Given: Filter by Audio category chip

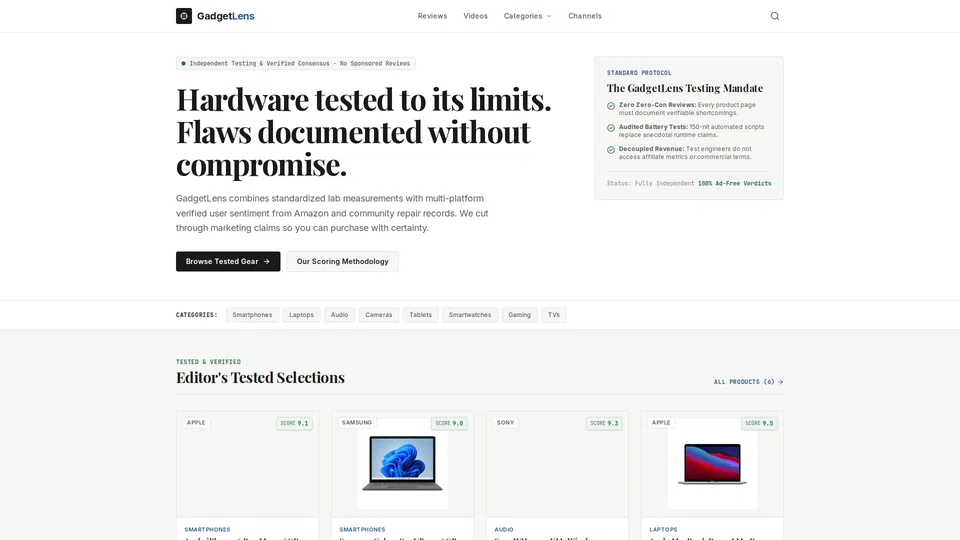Looking at the screenshot, I should pyautogui.click(x=339, y=315).
